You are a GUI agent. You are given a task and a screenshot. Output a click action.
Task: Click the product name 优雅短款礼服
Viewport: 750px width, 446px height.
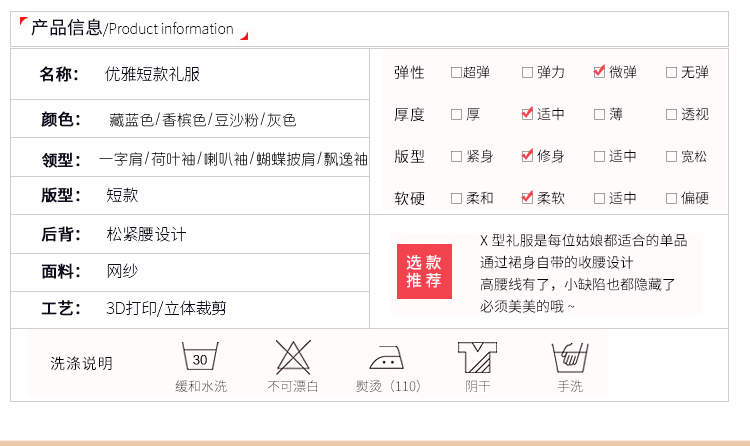[x=153, y=74]
